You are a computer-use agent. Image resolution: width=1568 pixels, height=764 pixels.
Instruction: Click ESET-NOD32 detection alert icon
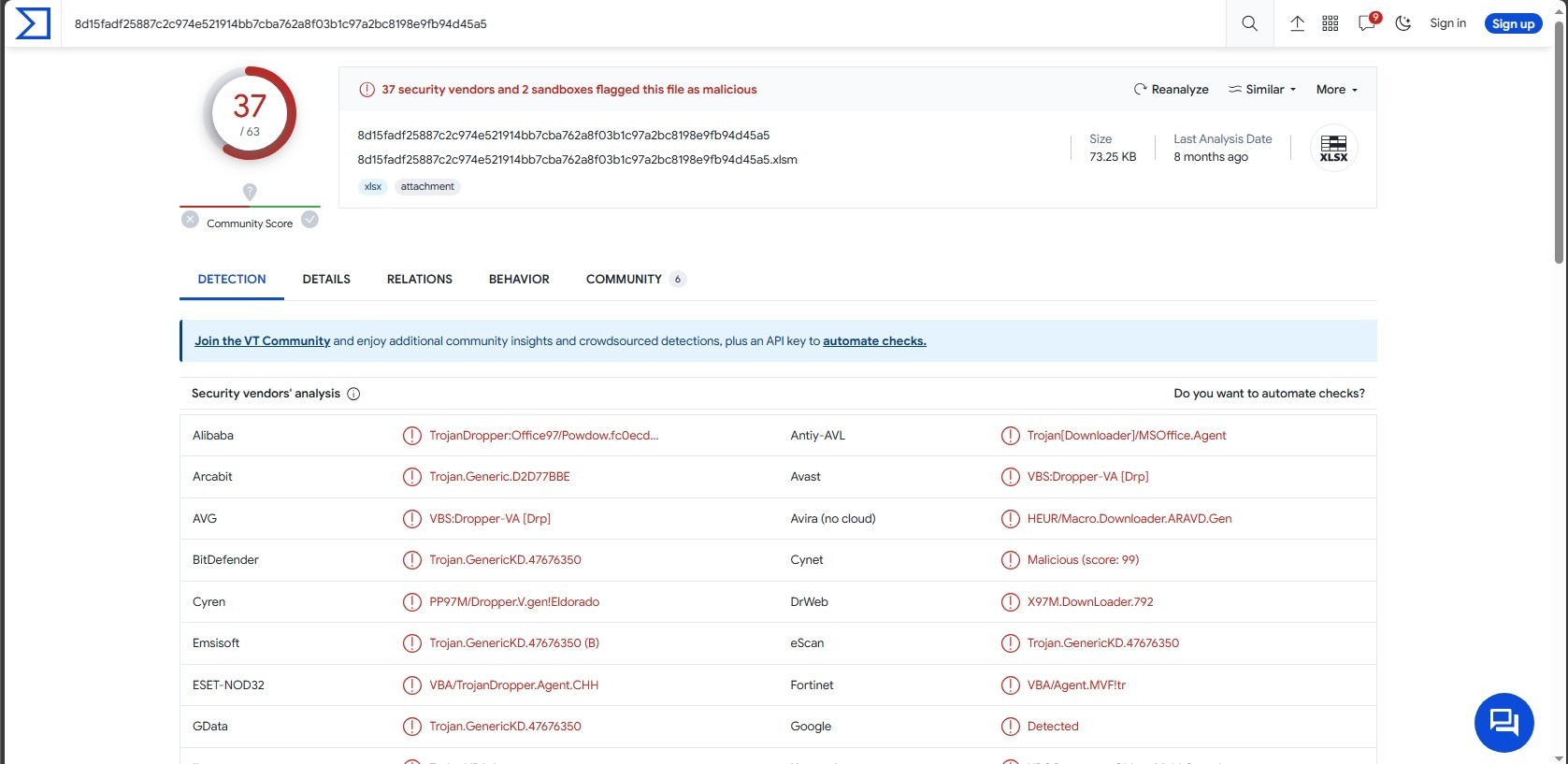412,685
